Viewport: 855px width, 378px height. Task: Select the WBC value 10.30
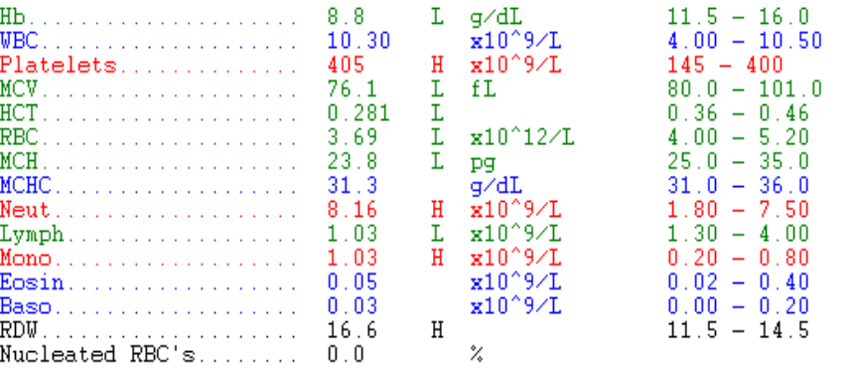(359, 41)
